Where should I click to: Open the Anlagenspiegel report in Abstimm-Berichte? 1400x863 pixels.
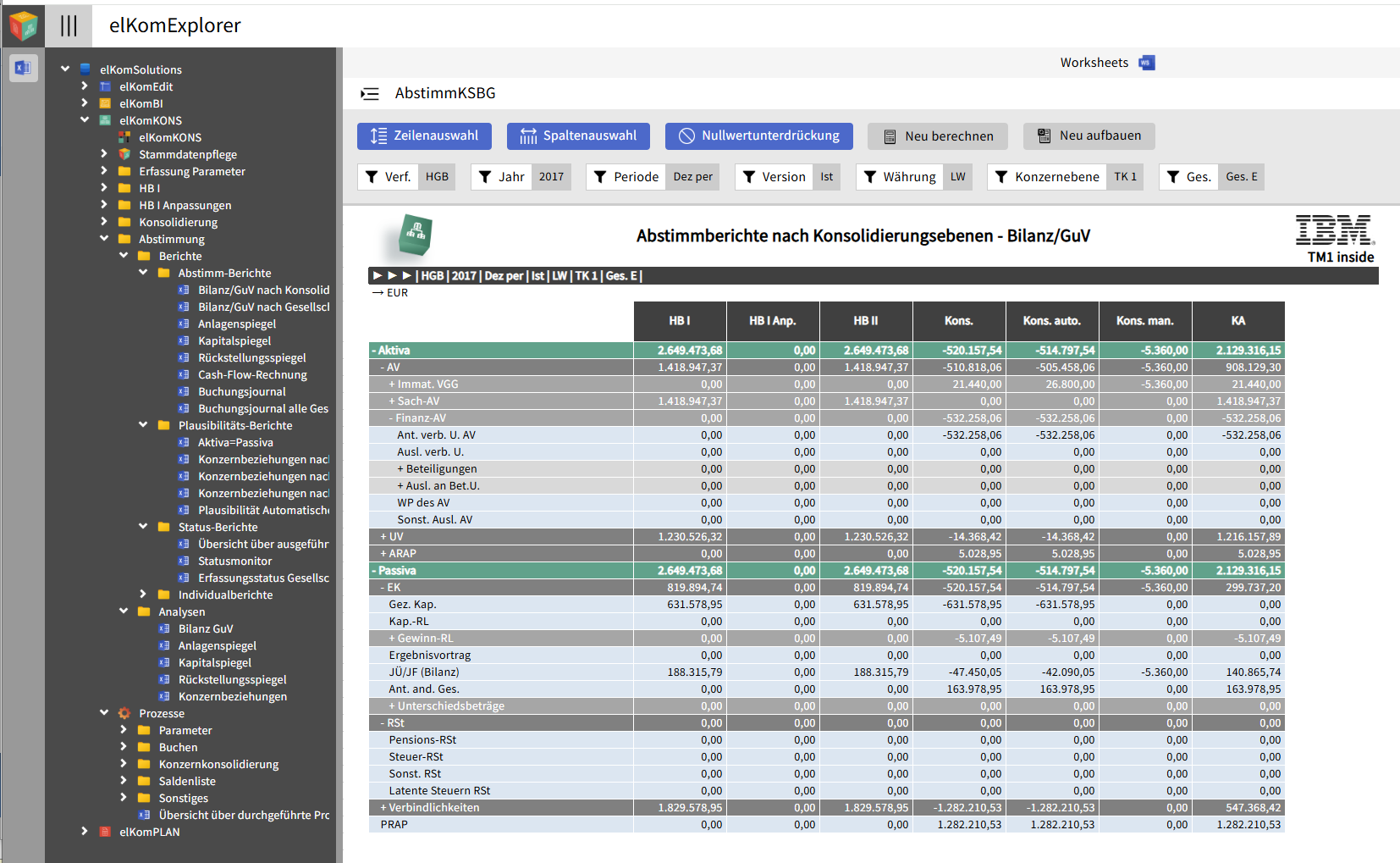pyautogui.click(x=236, y=324)
